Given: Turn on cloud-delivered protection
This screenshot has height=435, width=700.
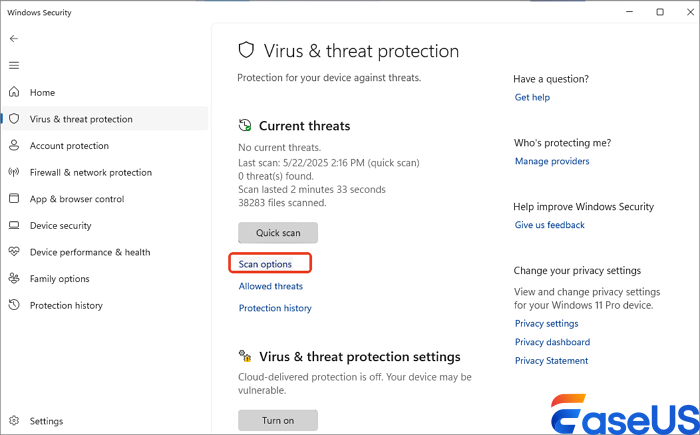Looking at the screenshot, I should pyautogui.click(x=277, y=420).
